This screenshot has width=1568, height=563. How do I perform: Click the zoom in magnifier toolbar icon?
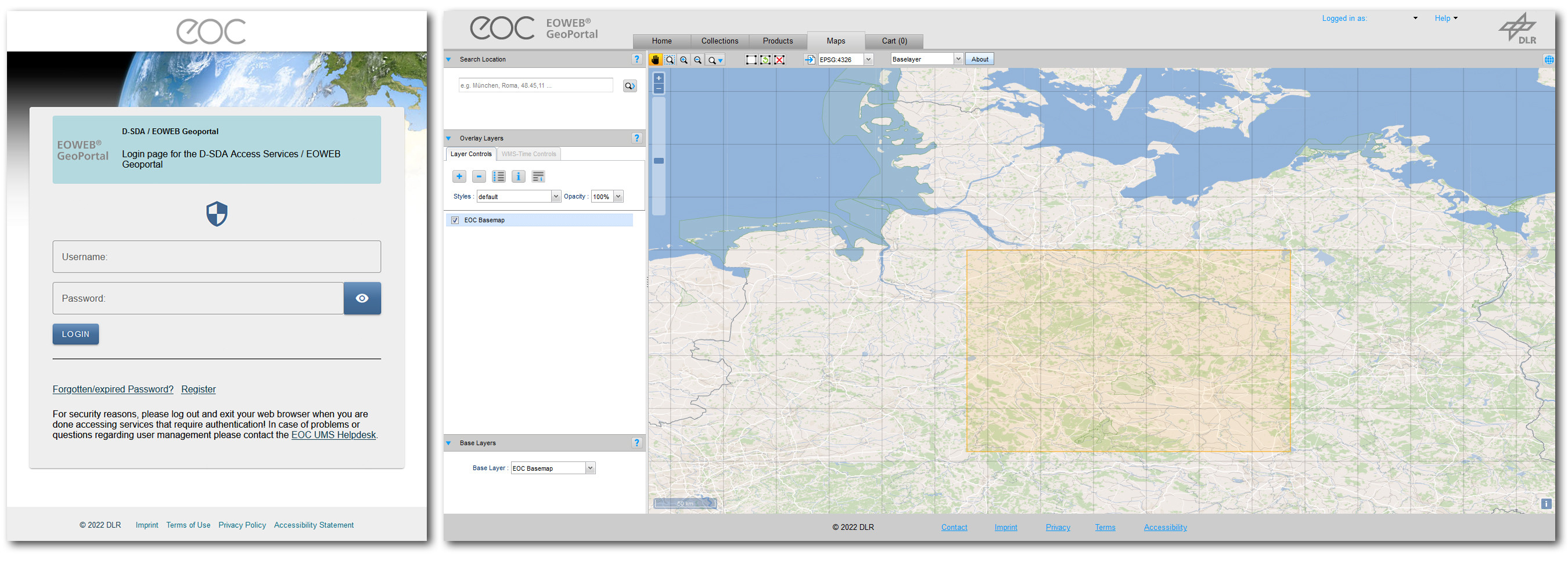(684, 60)
